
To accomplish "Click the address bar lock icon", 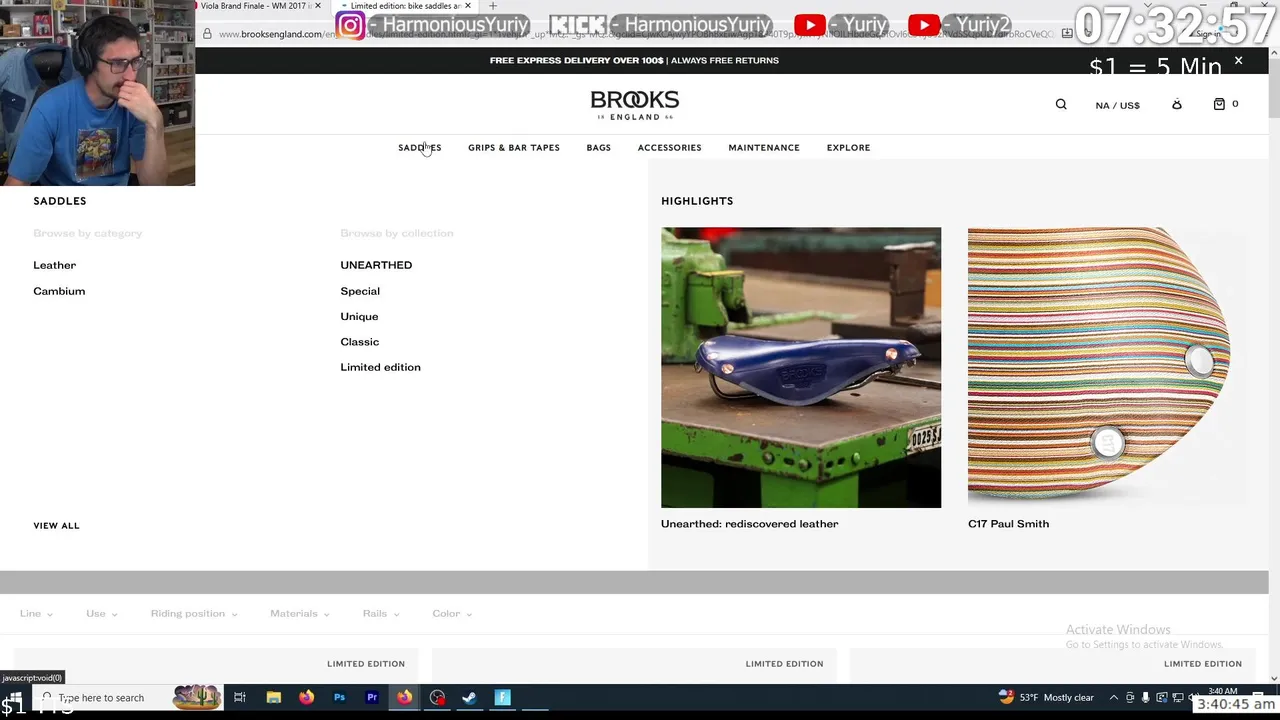I will click(207, 34).
